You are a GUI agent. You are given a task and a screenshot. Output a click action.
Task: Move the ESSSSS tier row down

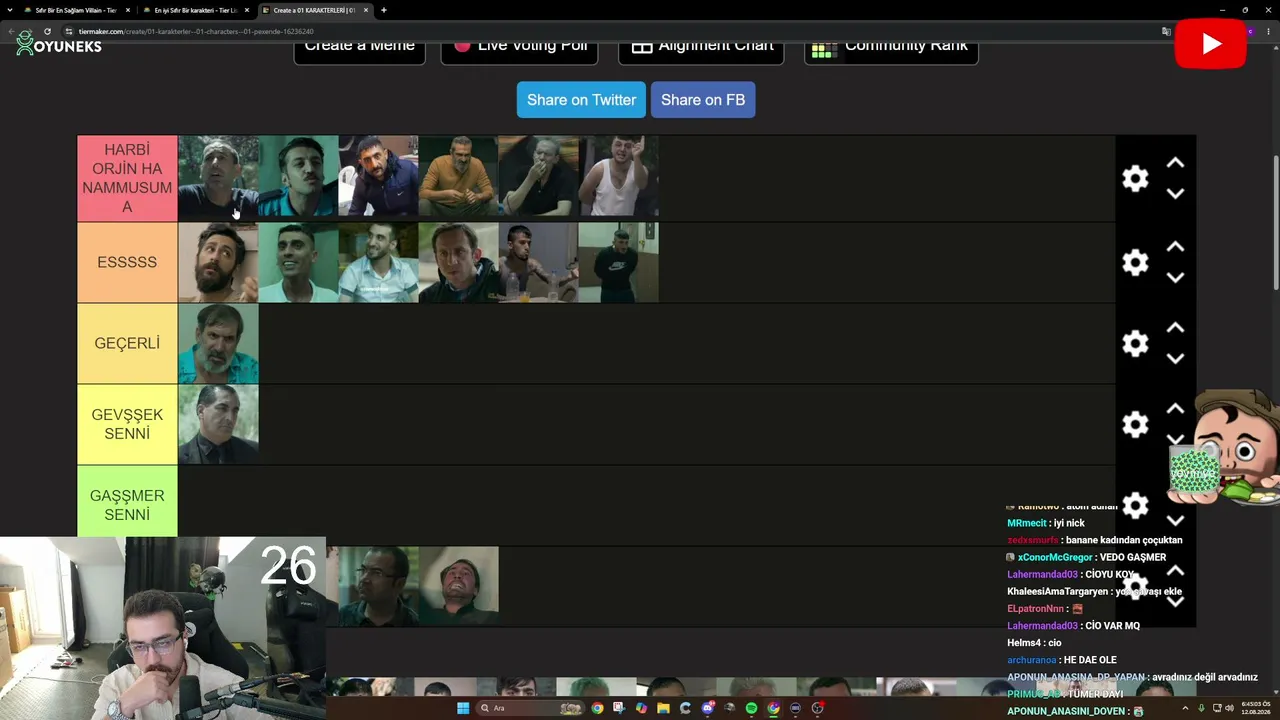[x=1175, y=277]
